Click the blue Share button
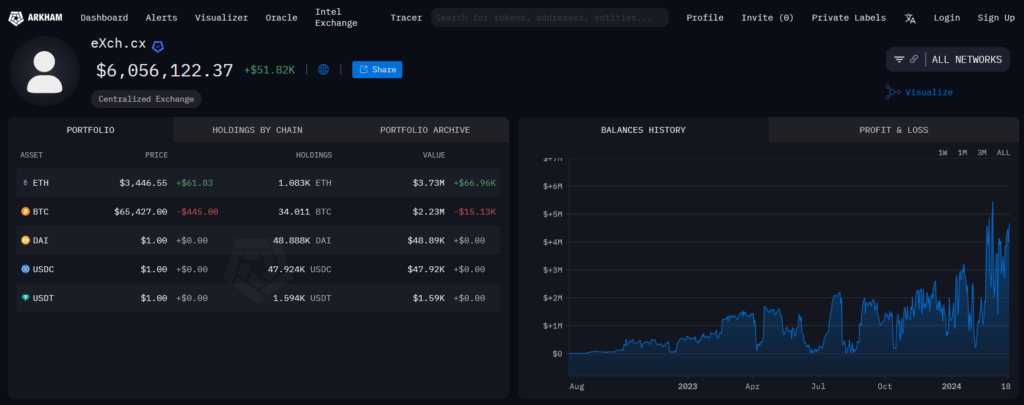This screenshot has height=405, width=1024. click(x=377, y=70)
